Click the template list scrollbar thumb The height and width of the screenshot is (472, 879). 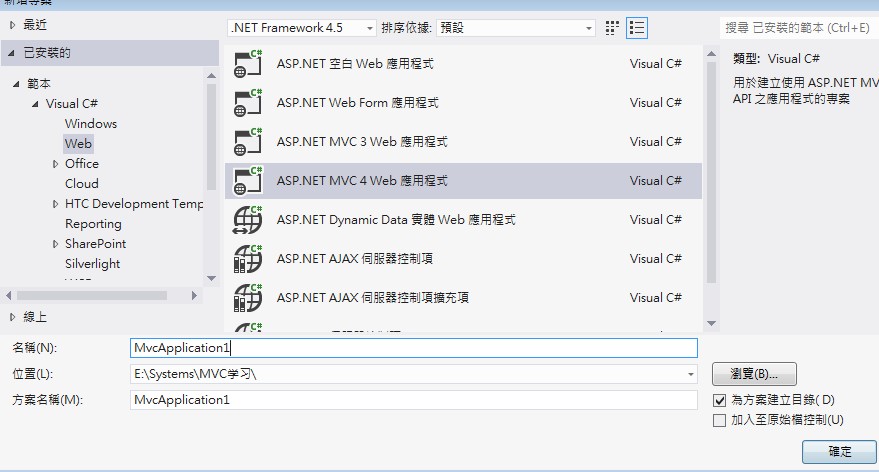click(711, 173)
